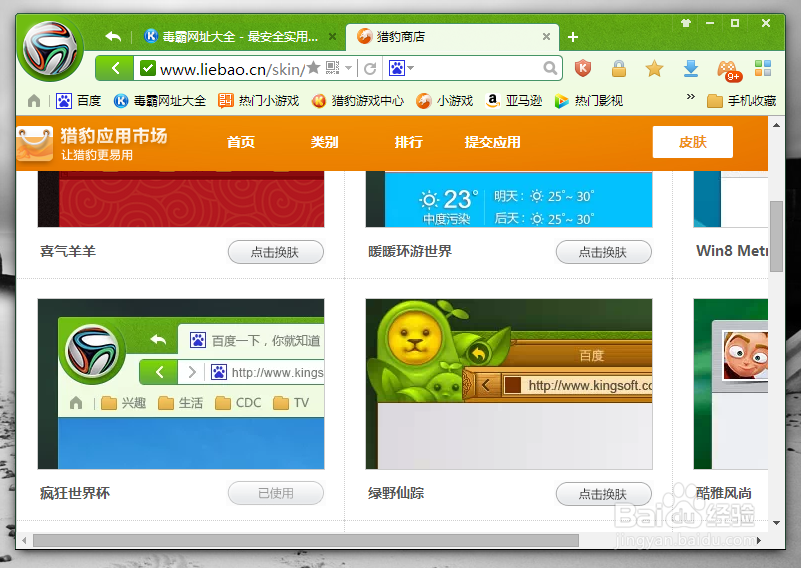The image size is (801, 568).
Task: Click the 猎豹应用市场 logo
Action: pos(92,144)
